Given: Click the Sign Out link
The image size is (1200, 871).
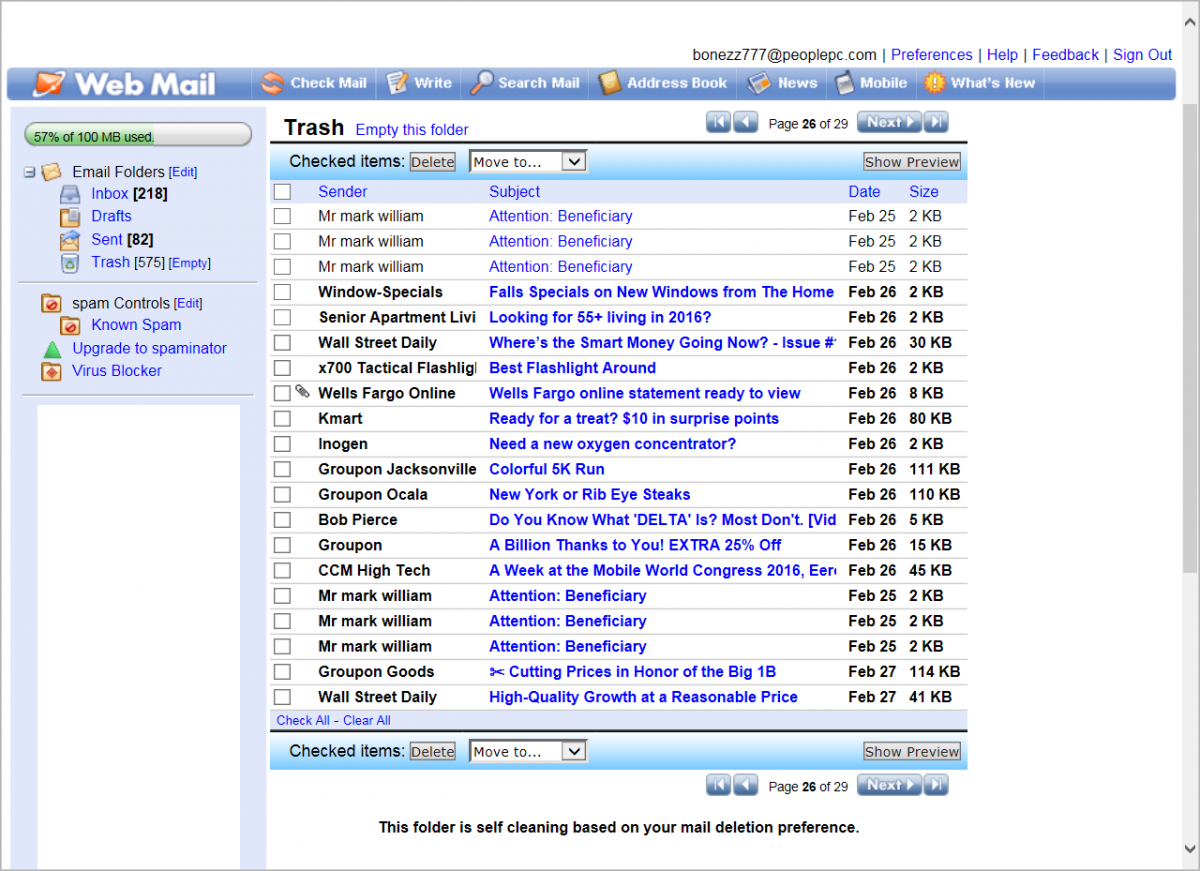Looking at the screenshot, I should point(1143,55).
